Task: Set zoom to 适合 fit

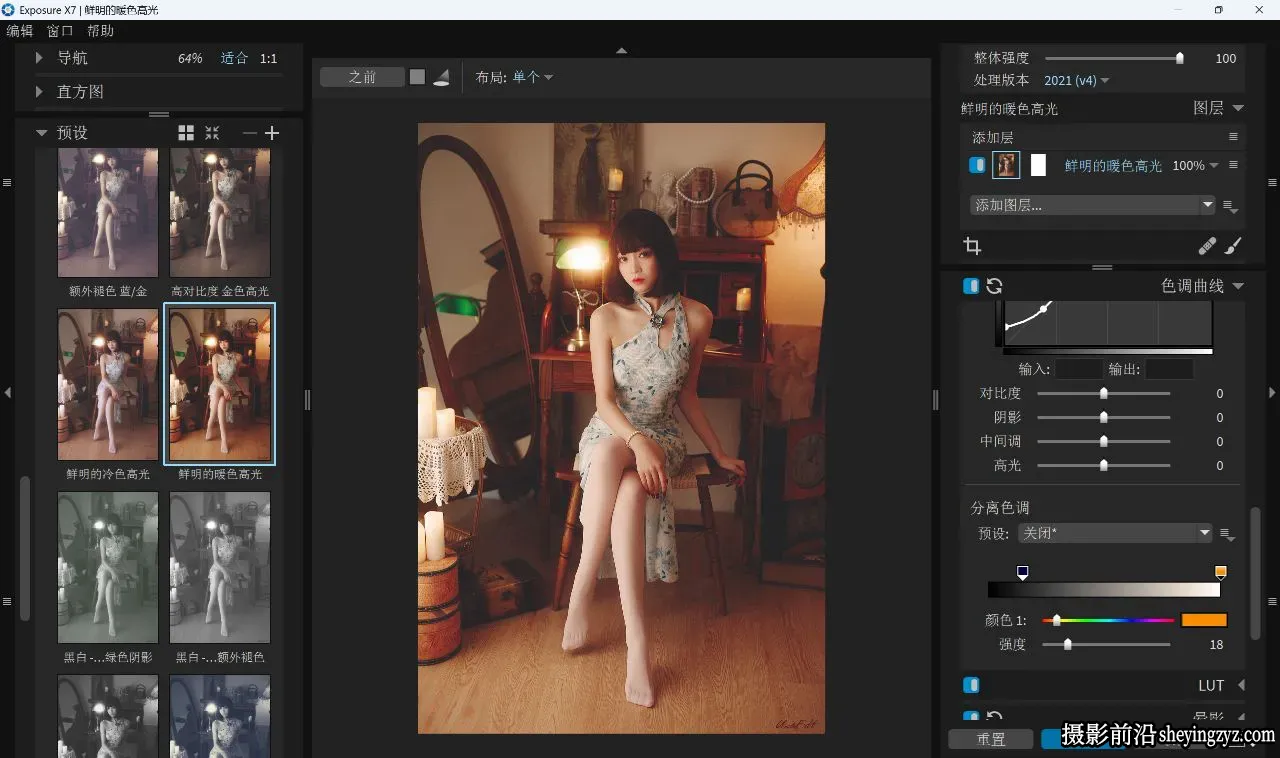Action: tap(234, 58)
